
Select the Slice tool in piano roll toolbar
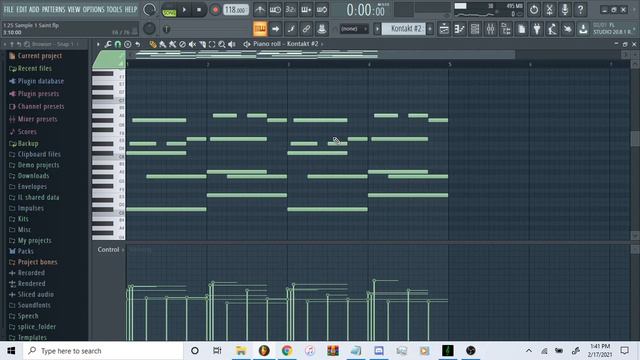click(202, 44)
